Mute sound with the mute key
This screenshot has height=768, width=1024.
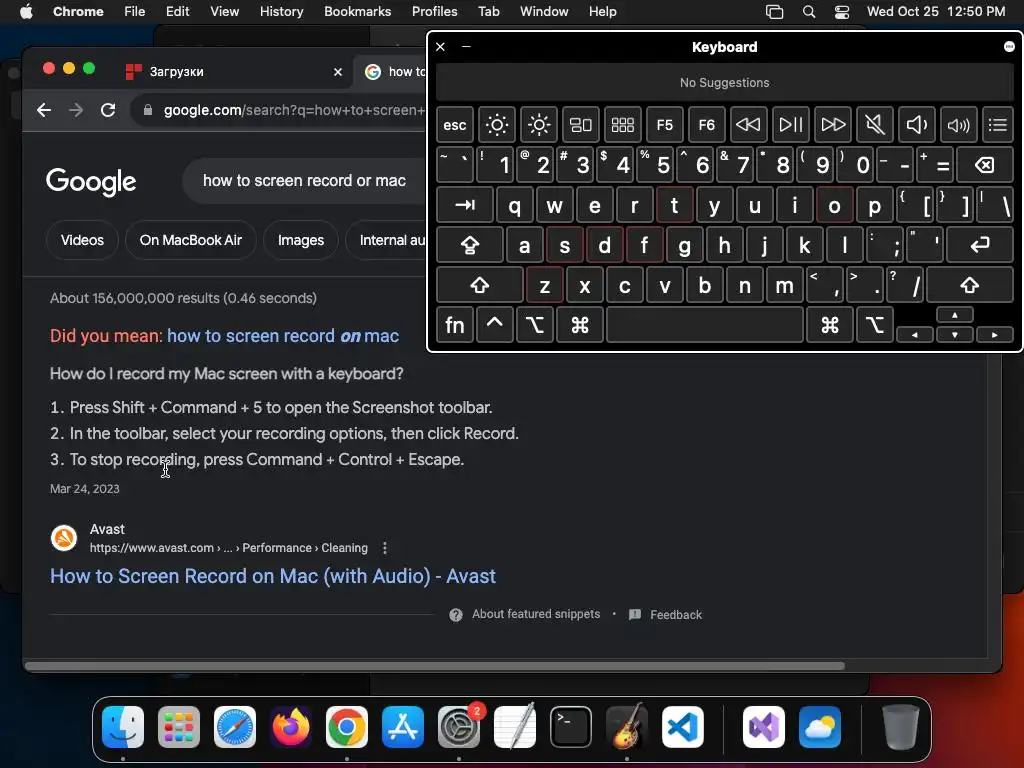(x=874, y=125)
